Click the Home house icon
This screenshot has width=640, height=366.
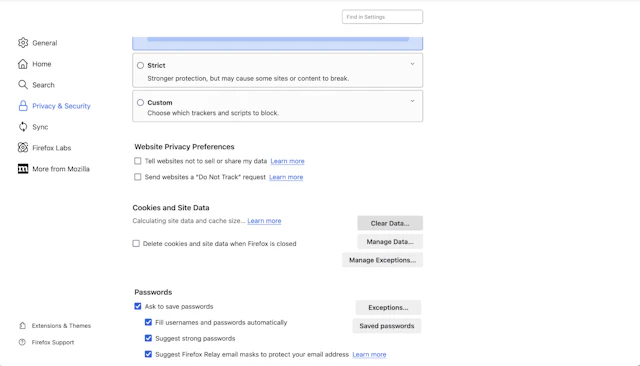tap(23, 64)
